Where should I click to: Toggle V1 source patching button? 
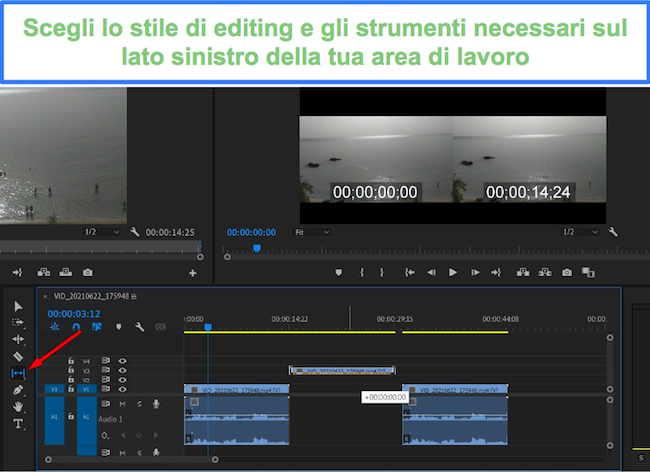pos(54,389)
